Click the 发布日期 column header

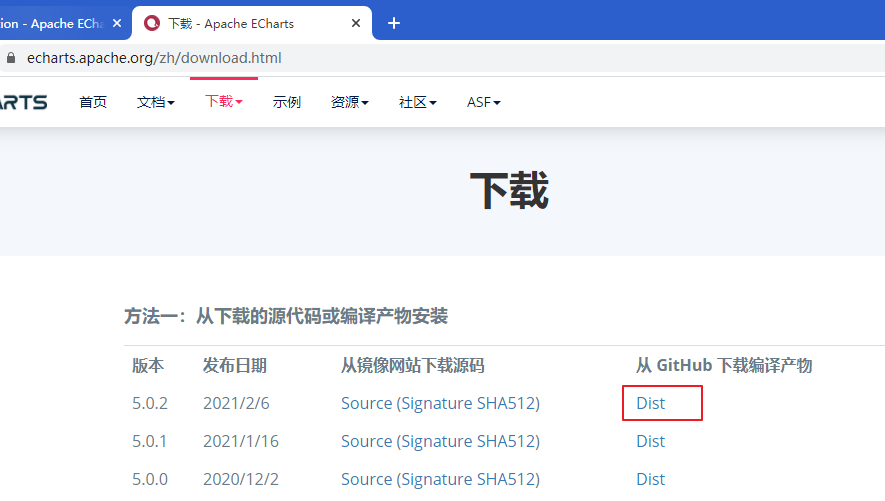[235, 366]
